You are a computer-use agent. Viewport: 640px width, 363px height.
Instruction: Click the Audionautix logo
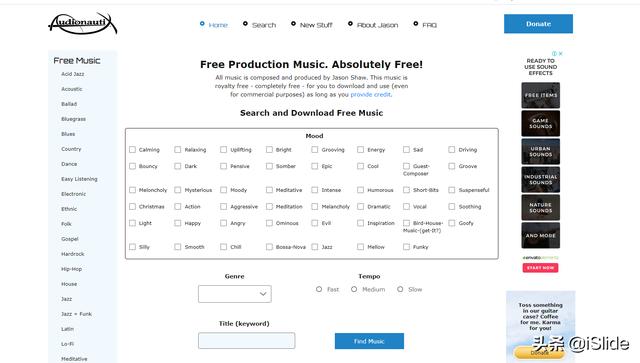83,23
